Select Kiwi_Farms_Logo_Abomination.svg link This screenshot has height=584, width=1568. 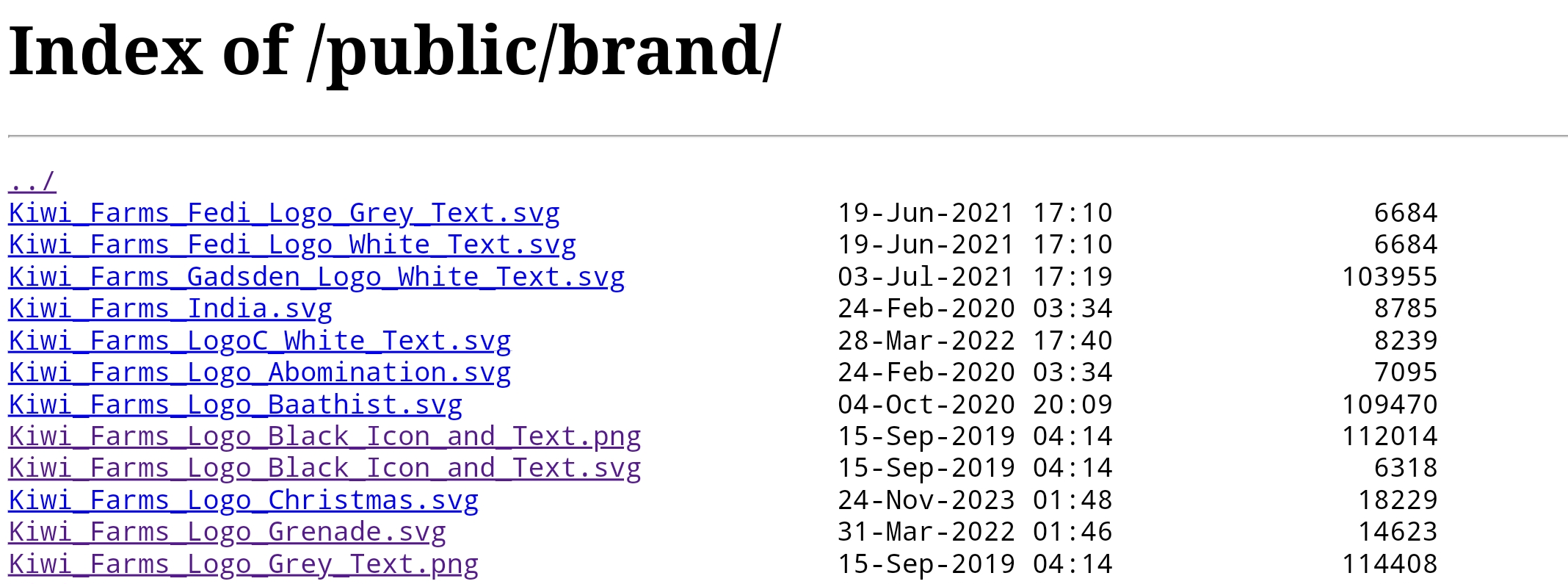(260, 372)
